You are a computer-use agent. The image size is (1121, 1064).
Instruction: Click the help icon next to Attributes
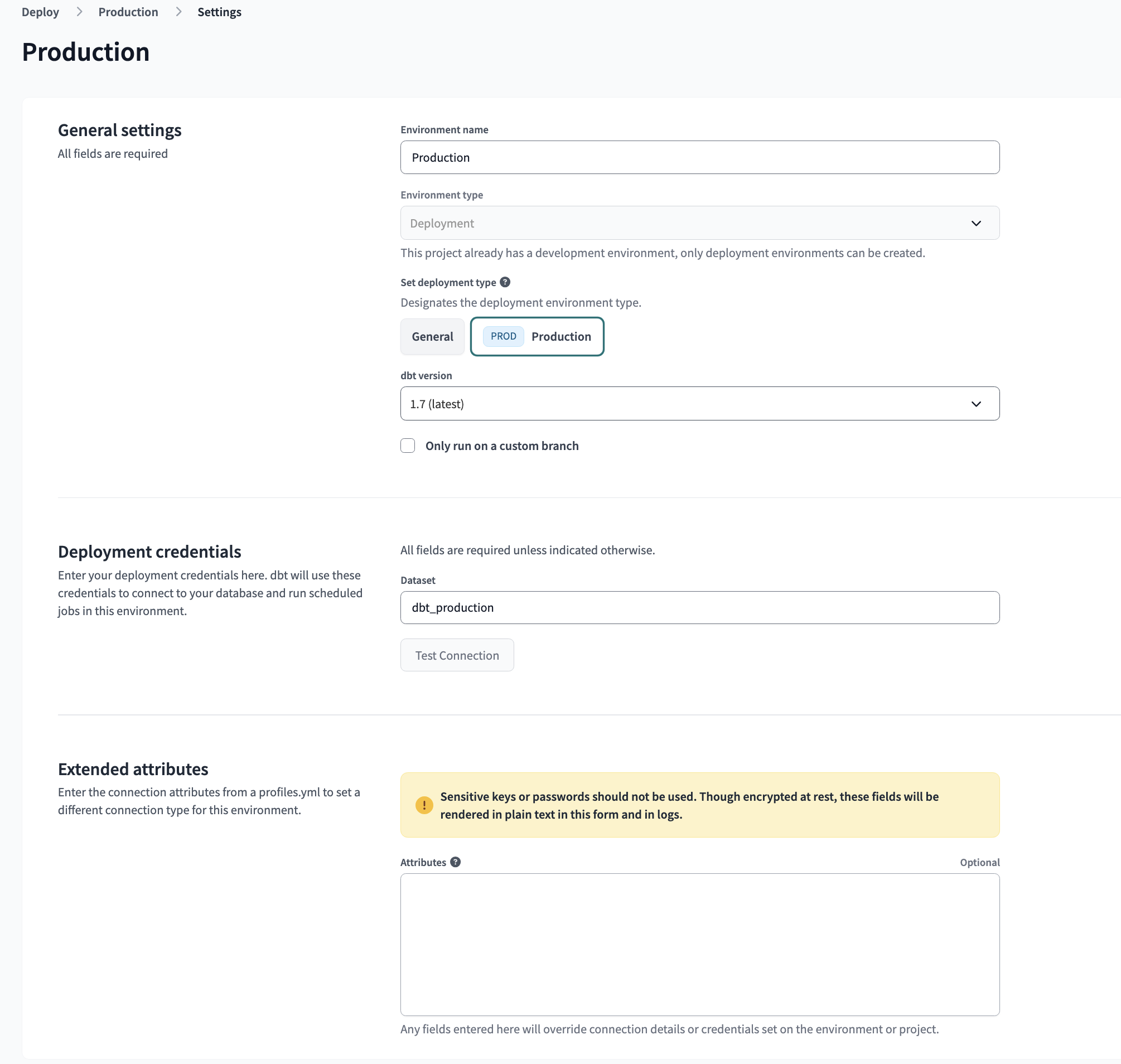point(455,862)
